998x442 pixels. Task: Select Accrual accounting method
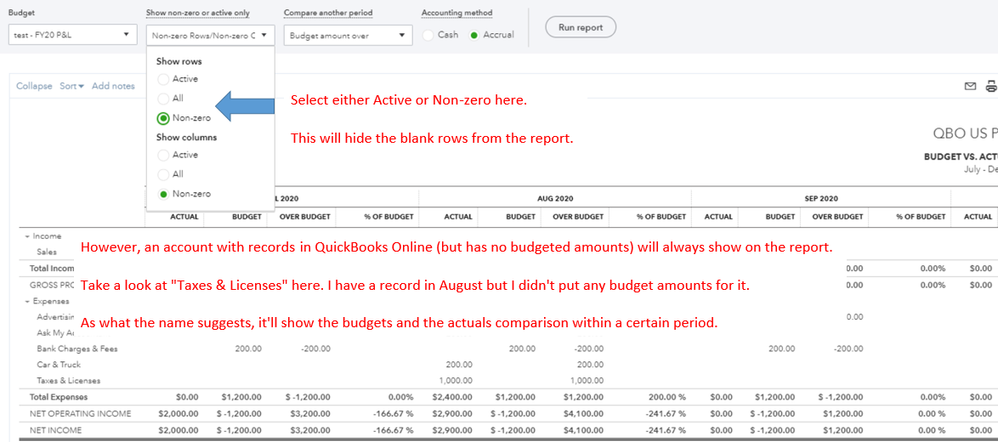coord(475,35)
